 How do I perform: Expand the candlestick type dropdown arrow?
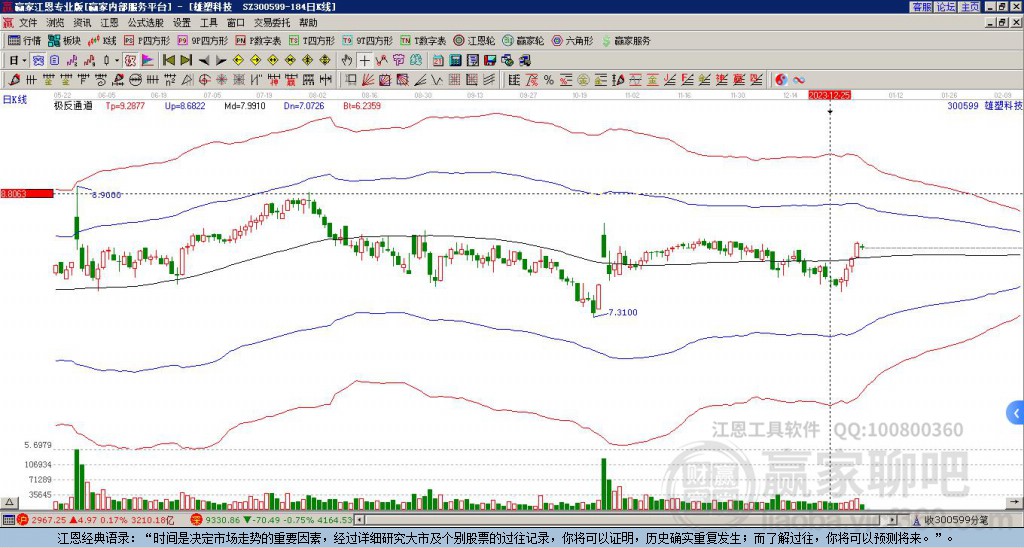pyautogui.click(x=117, y=61)
